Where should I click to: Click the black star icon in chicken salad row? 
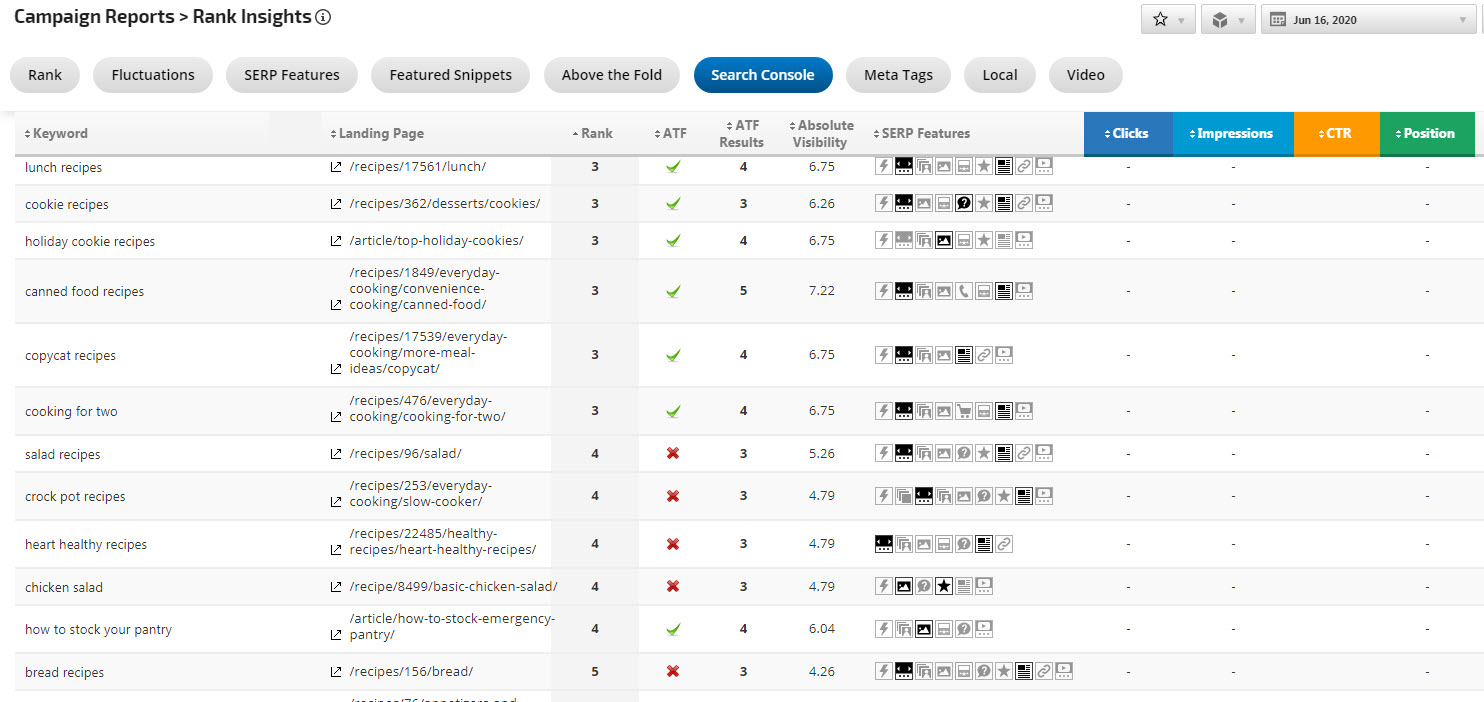(943, 587)
